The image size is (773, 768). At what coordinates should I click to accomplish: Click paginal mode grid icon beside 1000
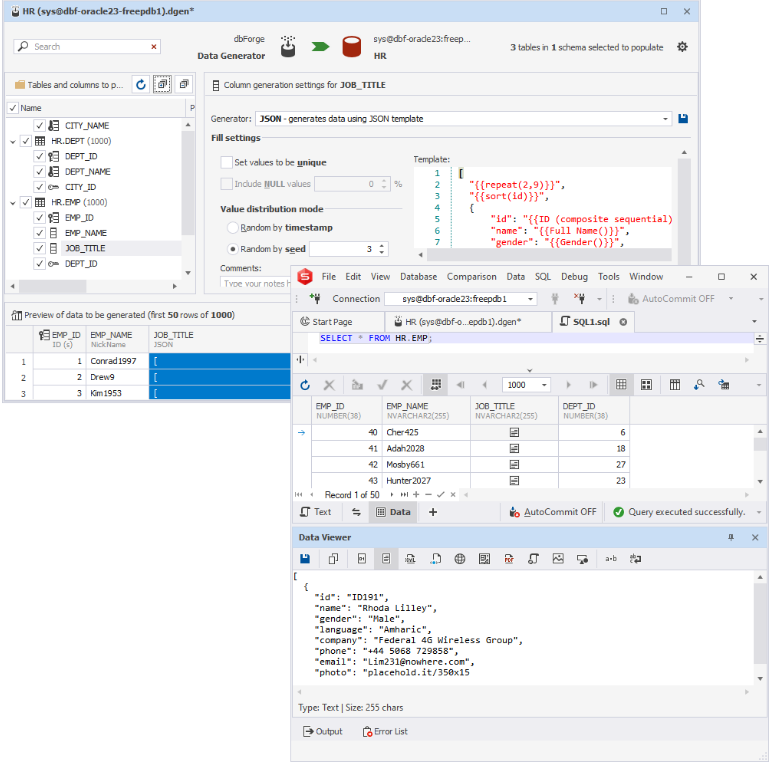[x=436, y=385]
